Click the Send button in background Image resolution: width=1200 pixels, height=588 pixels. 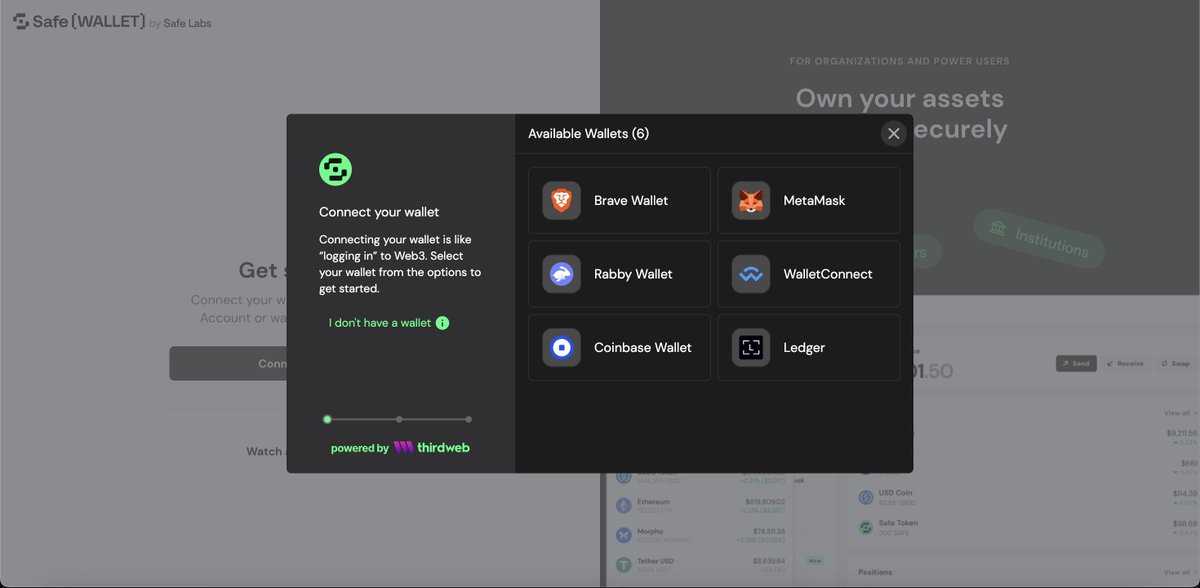1076,364
